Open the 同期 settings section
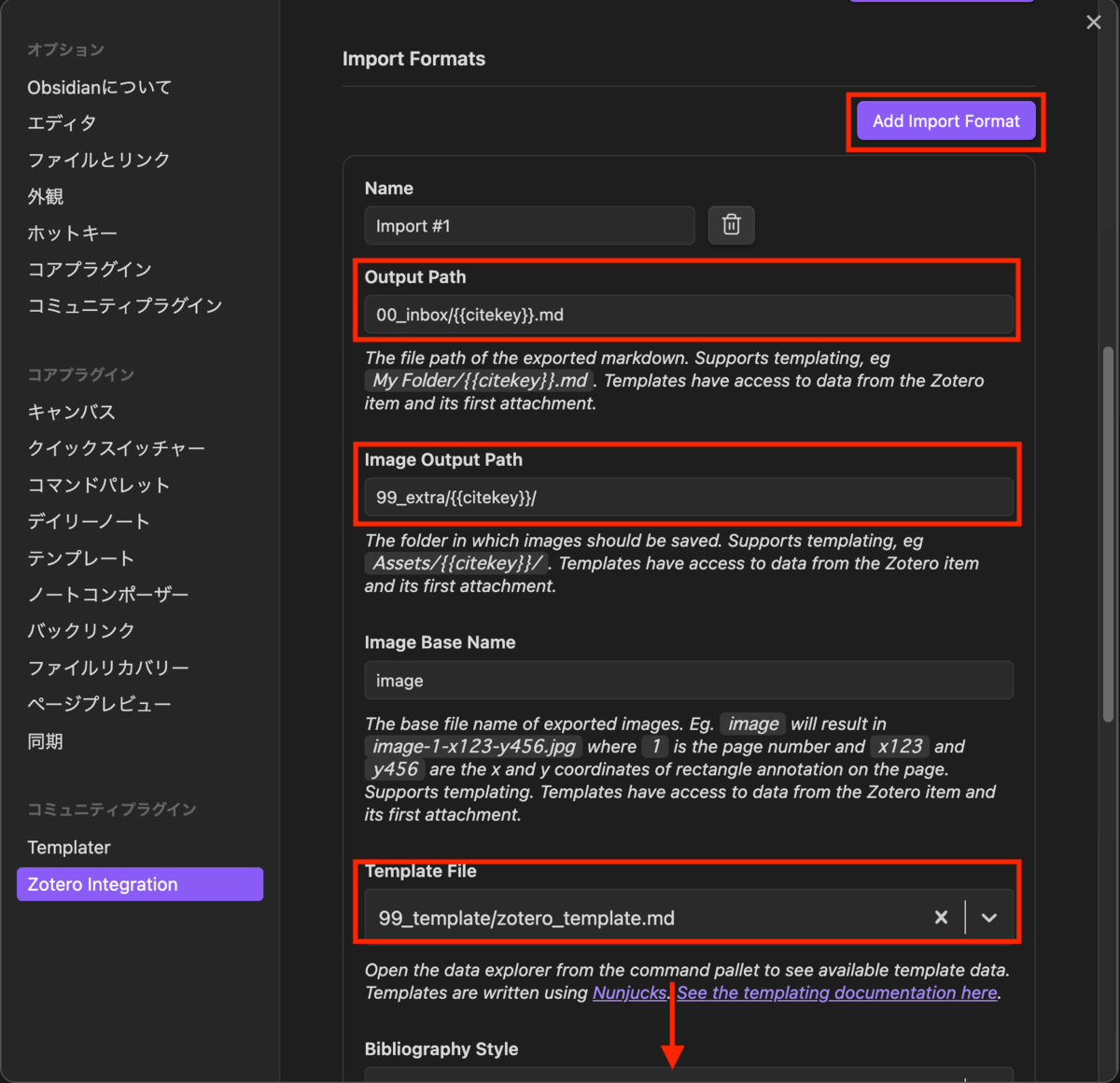The image size is (1120, 1083). click(45, 740)
